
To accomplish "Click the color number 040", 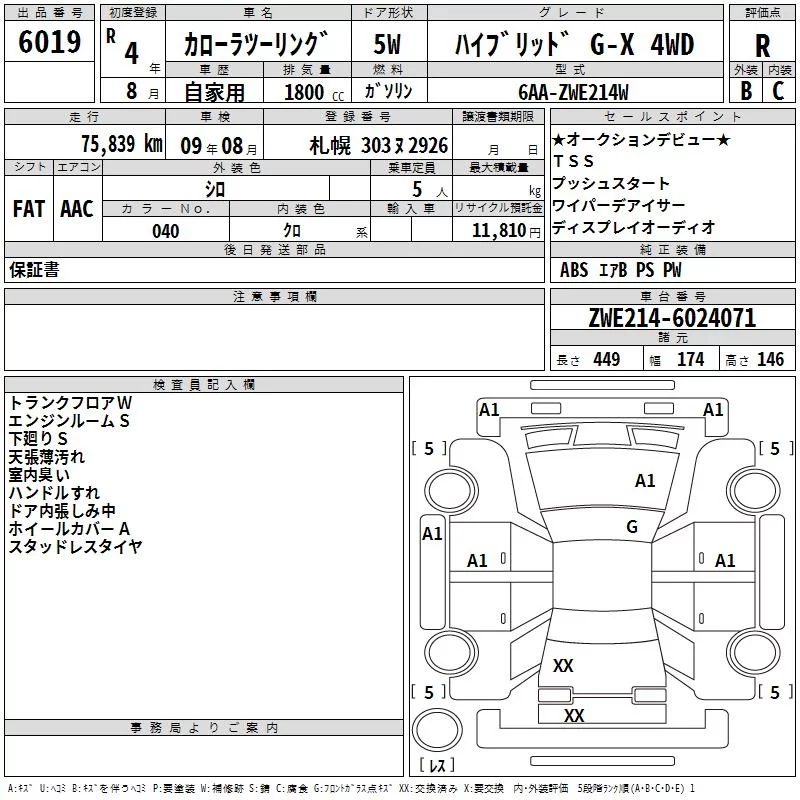I will [x=165, y=231].
